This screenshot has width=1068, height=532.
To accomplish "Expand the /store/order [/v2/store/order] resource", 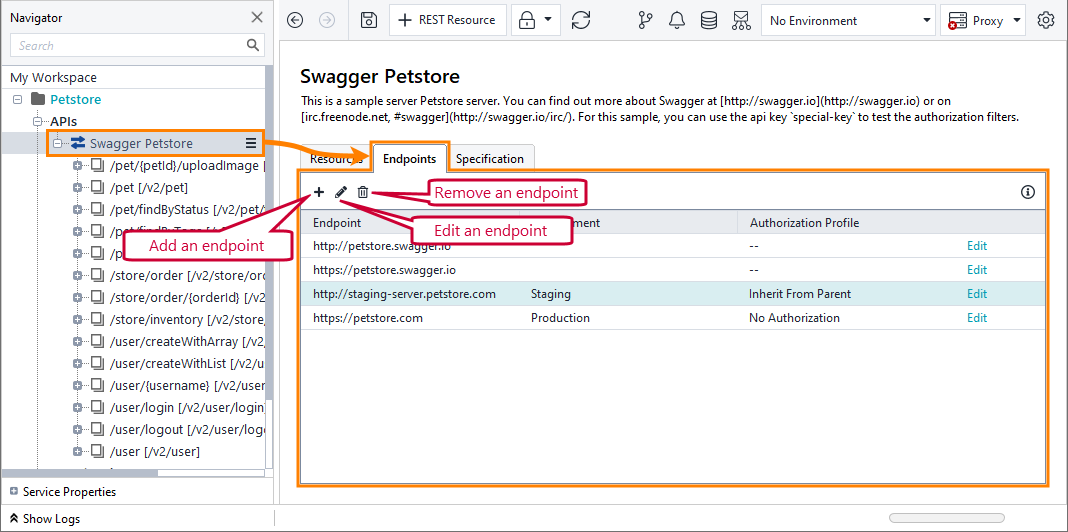I will [x=78, y=275].
